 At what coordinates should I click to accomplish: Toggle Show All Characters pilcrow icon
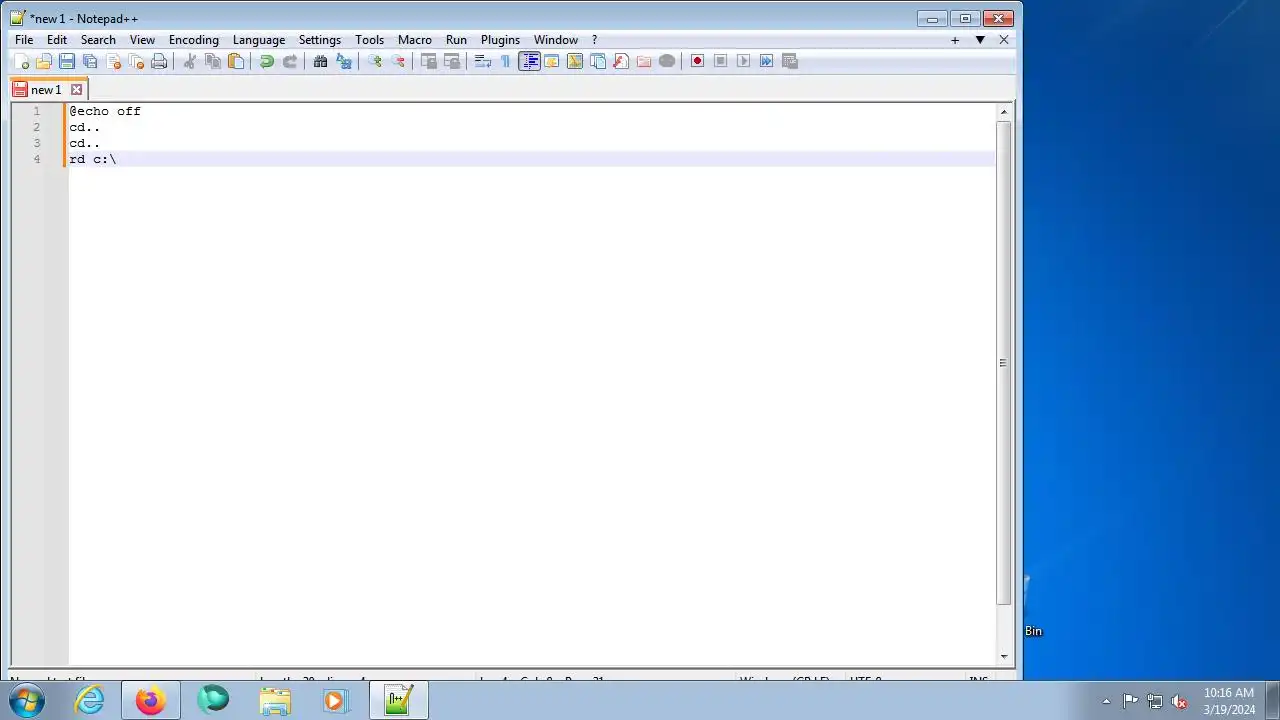click(506, 61)
